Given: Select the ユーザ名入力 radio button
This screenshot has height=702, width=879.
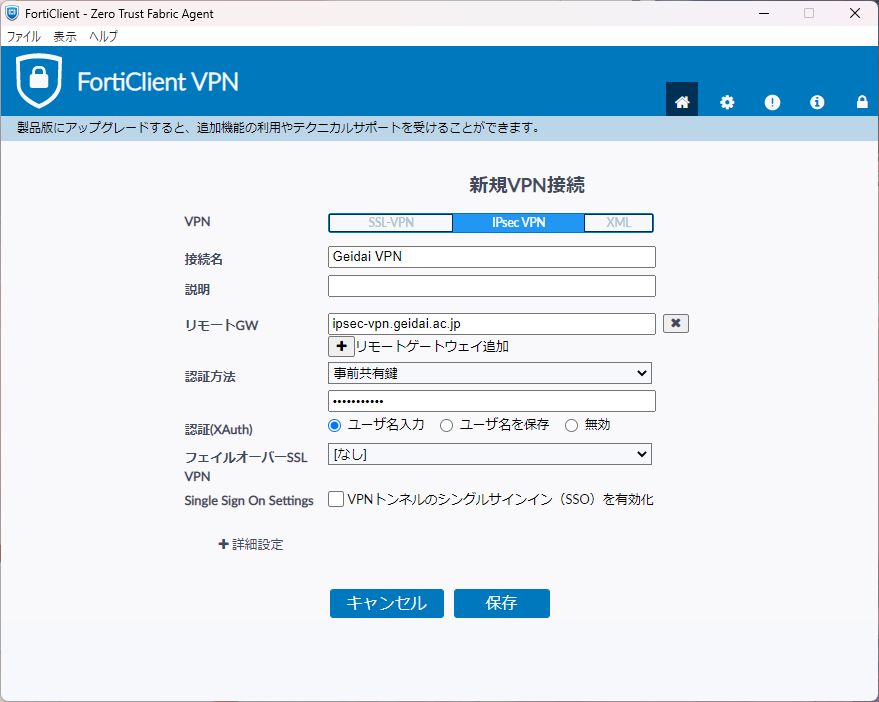Looking at the screenshot, I should pos(335,425).
